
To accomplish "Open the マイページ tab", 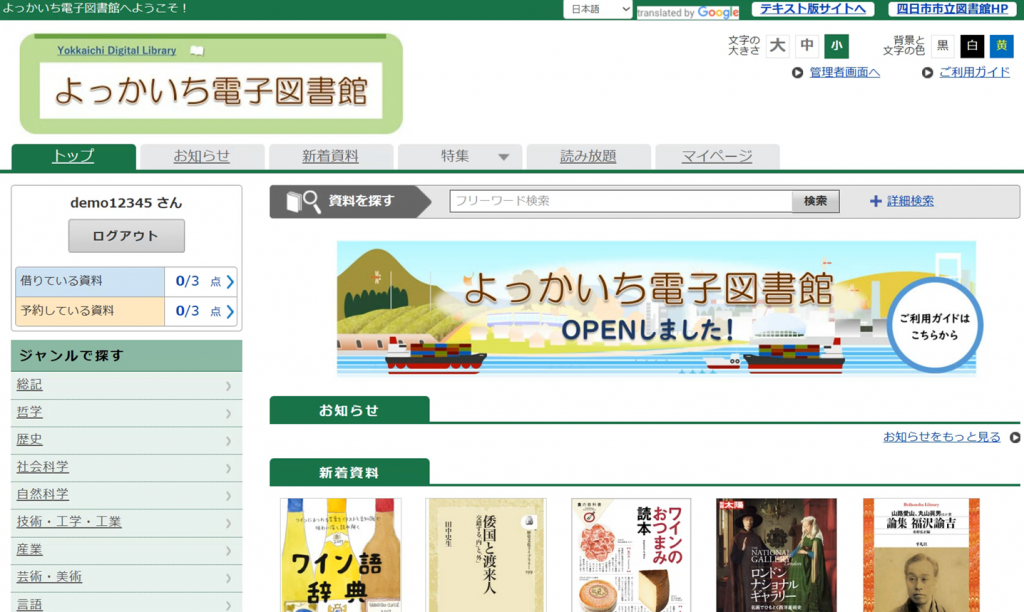I will [x=716, y=157].
